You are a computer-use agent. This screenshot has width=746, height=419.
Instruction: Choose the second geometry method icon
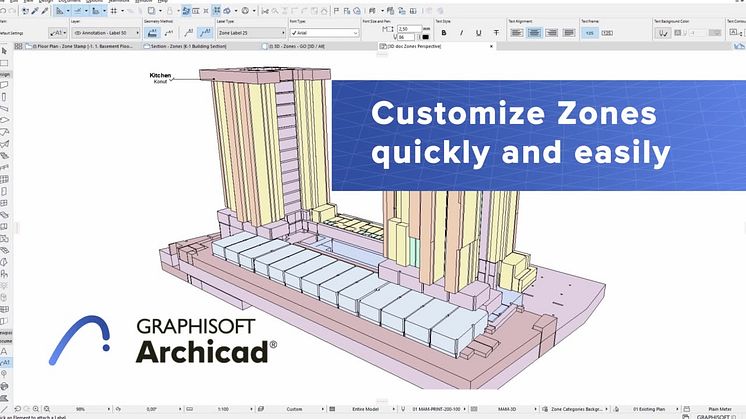tap(169, 33)
